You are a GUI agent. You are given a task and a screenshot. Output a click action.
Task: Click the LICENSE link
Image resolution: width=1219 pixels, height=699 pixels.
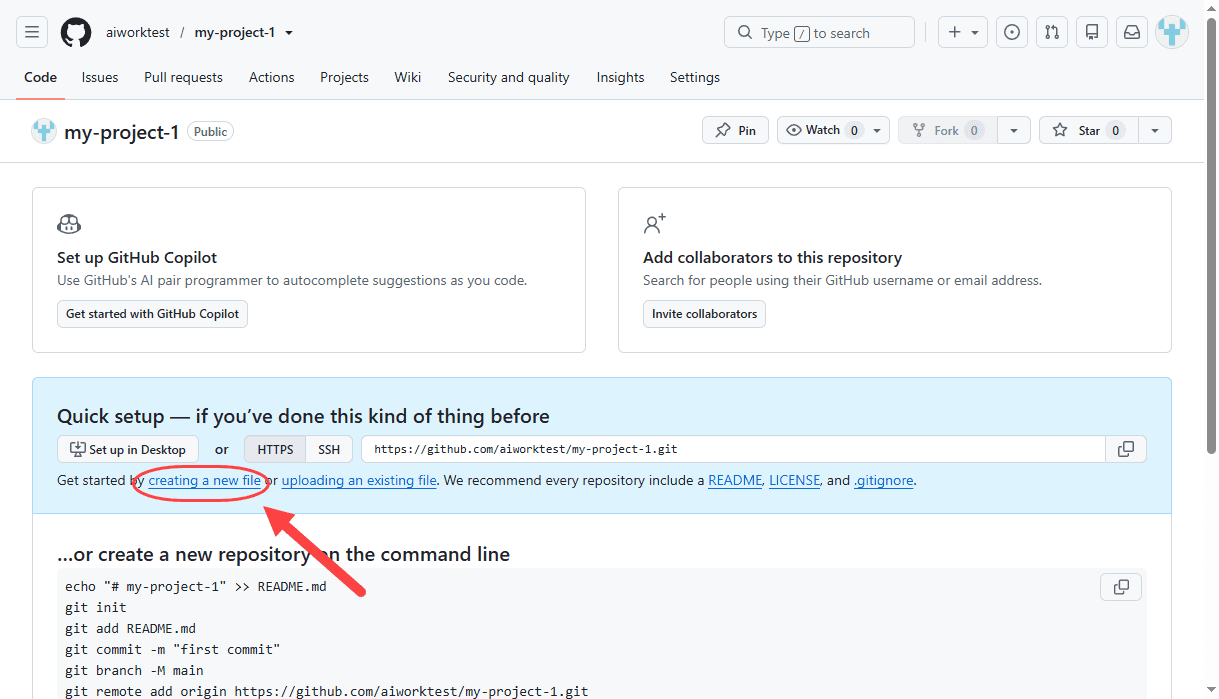794,480
